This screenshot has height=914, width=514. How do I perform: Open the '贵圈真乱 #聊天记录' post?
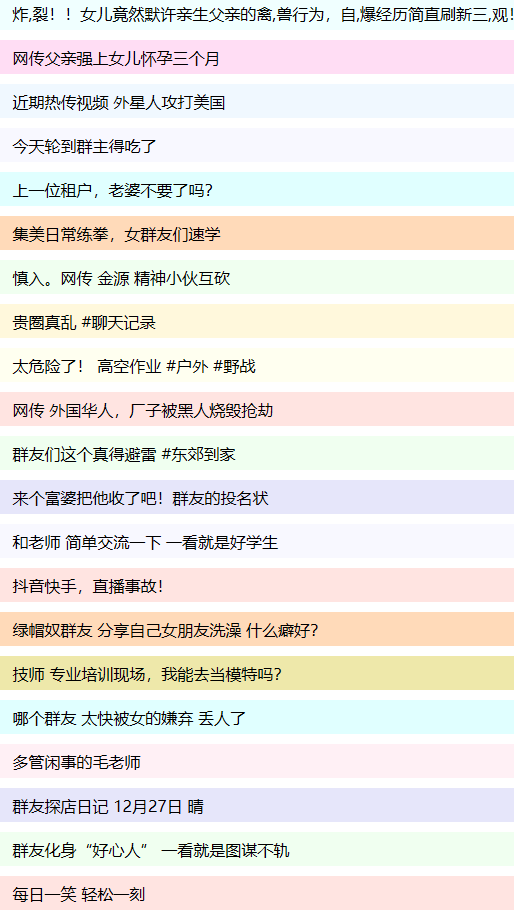tap(257, 322)
